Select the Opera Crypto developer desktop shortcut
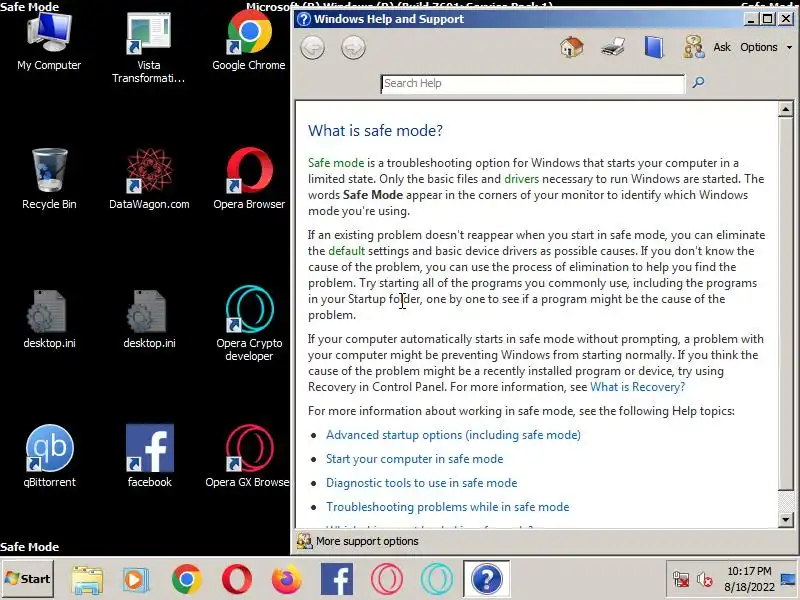800x600 pixels. click(x=249, y=324)
